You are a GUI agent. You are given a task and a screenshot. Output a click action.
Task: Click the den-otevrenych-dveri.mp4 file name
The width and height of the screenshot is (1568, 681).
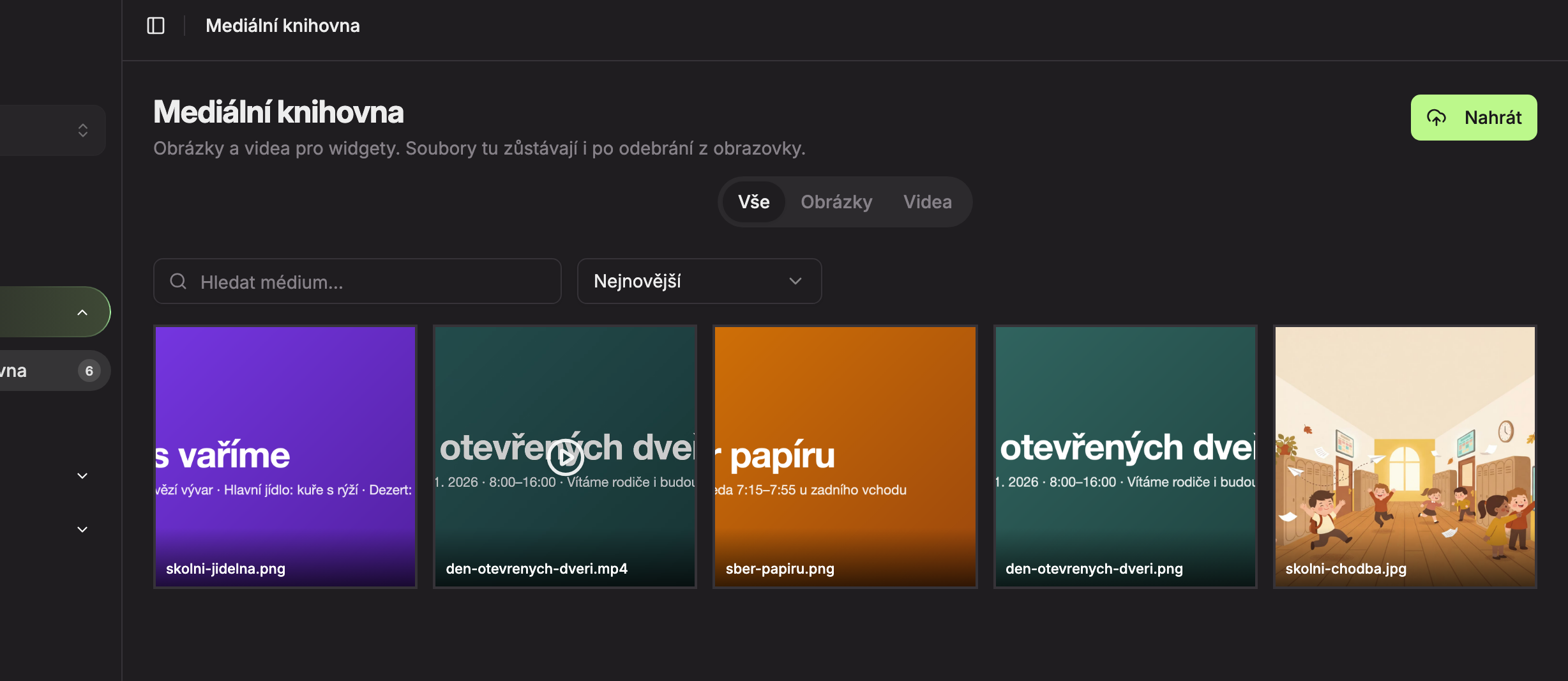tap(536, 569)
